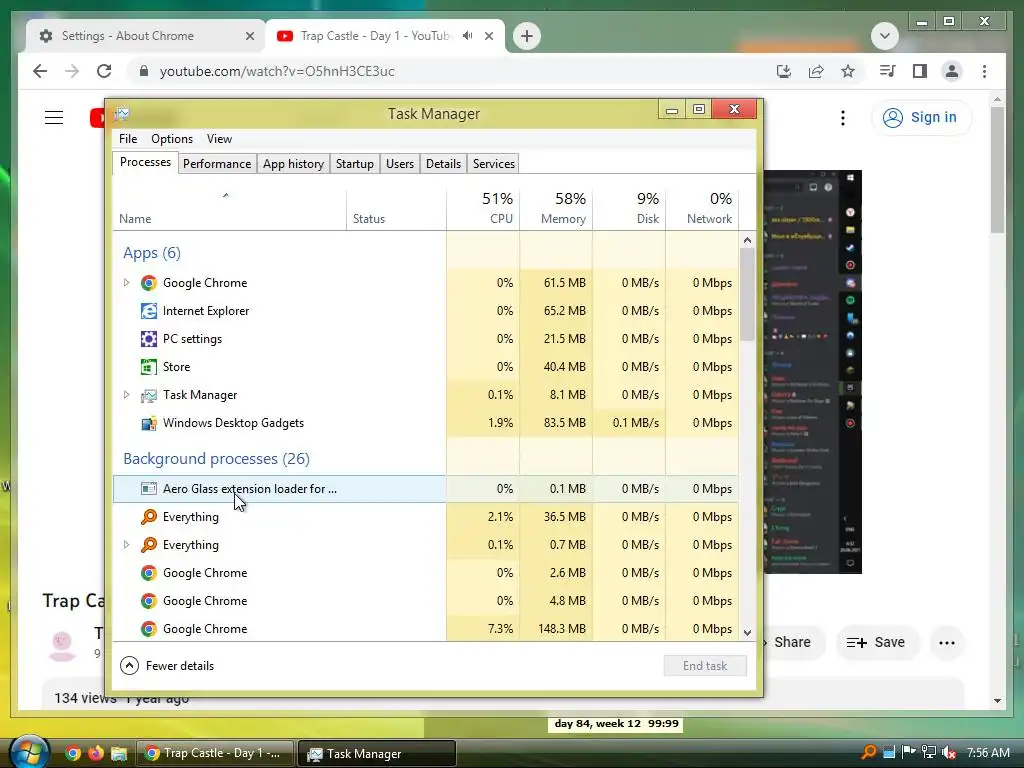Viewport: 1024px width, 768px height.
Task: Click the muted volume tray icon
Action: point(949,753)
